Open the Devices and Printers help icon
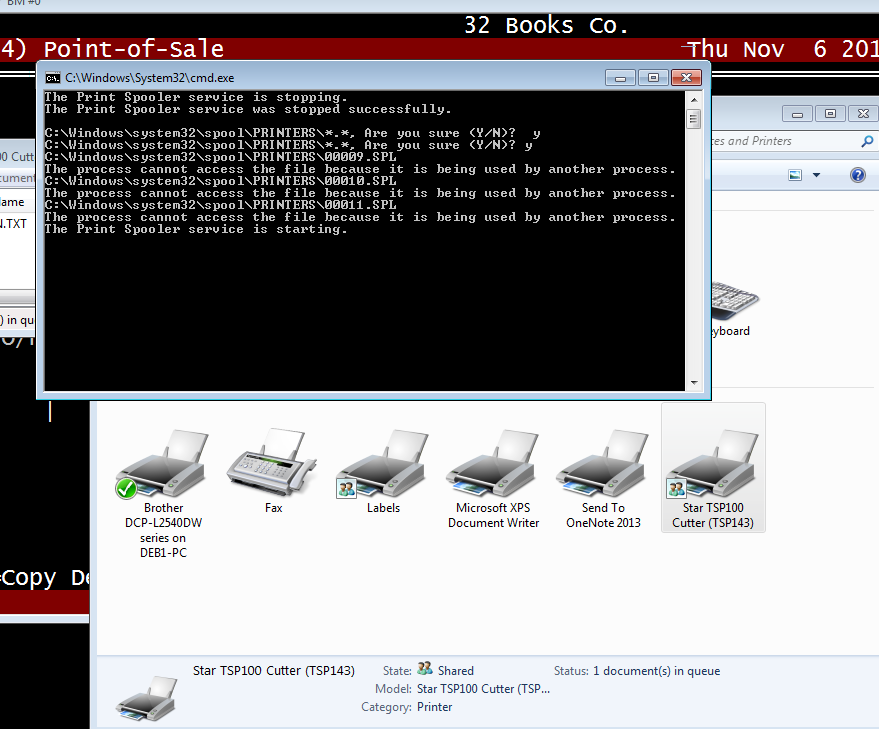This screenshot has height=729, width=879. tap(857, 175)
